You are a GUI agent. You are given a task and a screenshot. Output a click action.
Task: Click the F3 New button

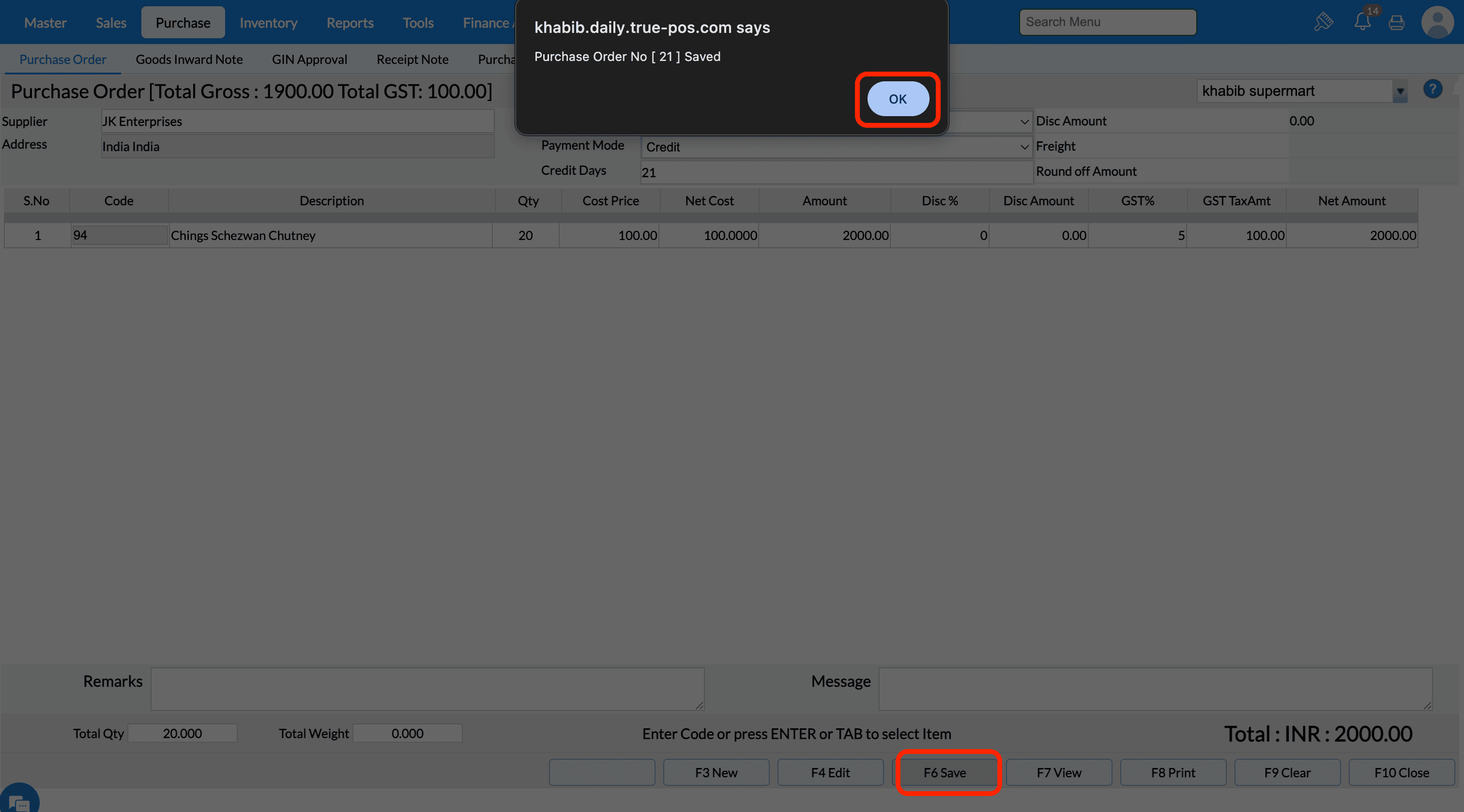[x=716, y=772]
